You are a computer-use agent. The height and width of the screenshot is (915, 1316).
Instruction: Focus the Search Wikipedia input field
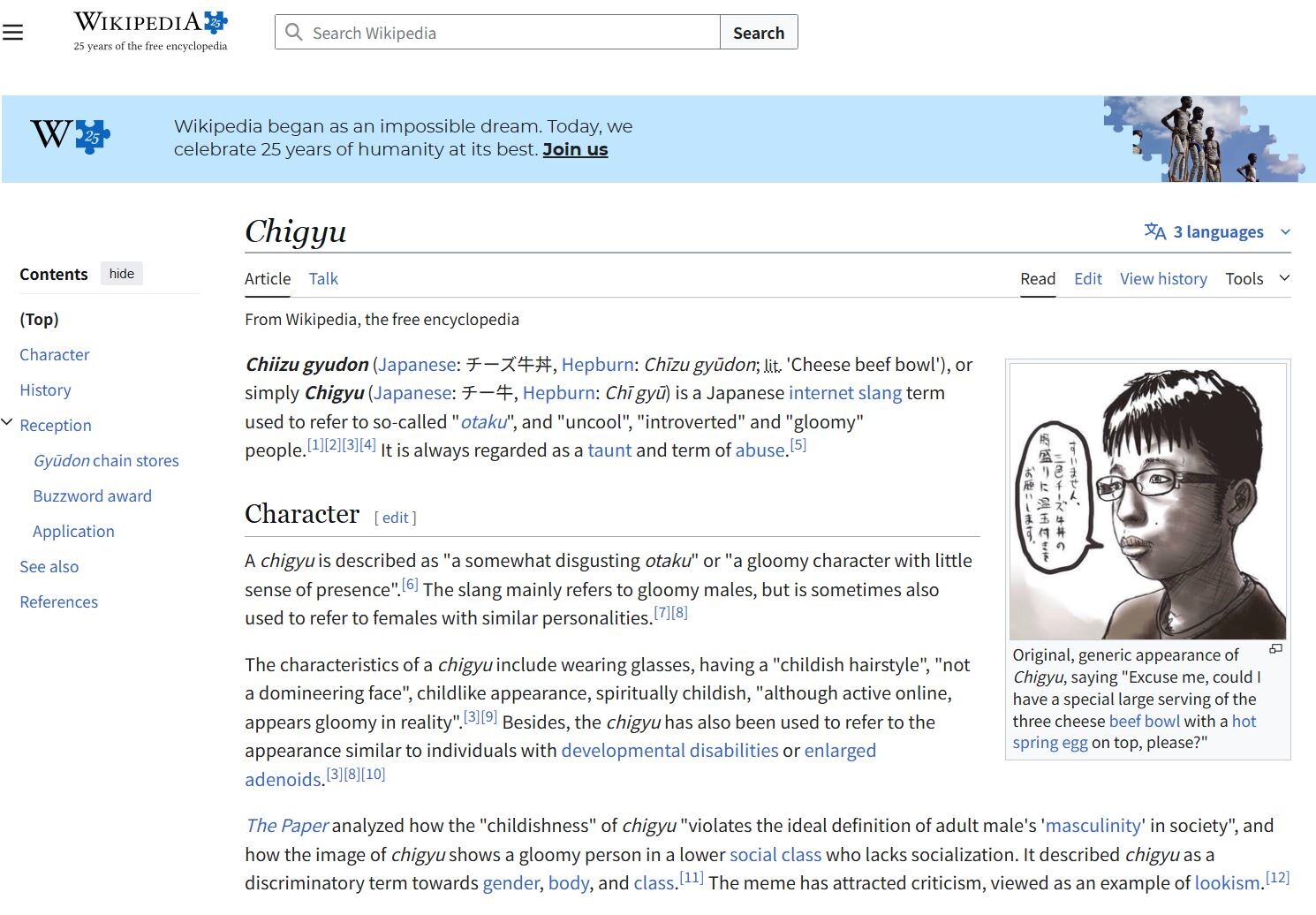[x=497, y=33]
